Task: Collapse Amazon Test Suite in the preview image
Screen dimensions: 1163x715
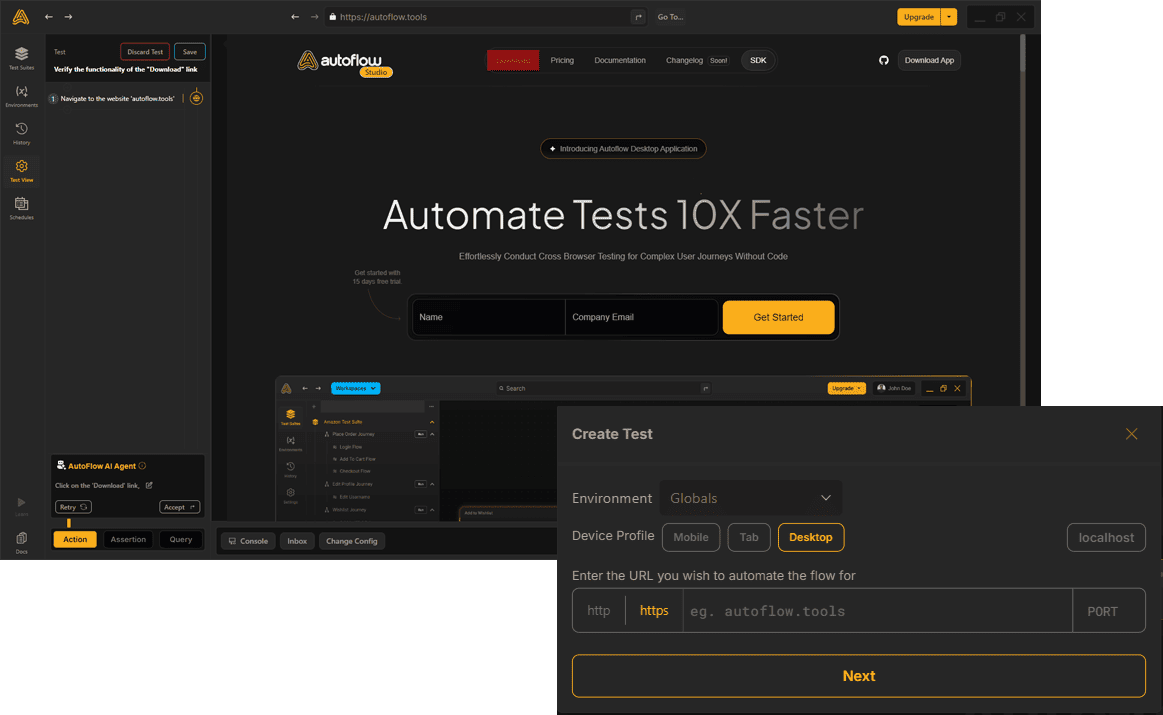Action: [432, 421]
